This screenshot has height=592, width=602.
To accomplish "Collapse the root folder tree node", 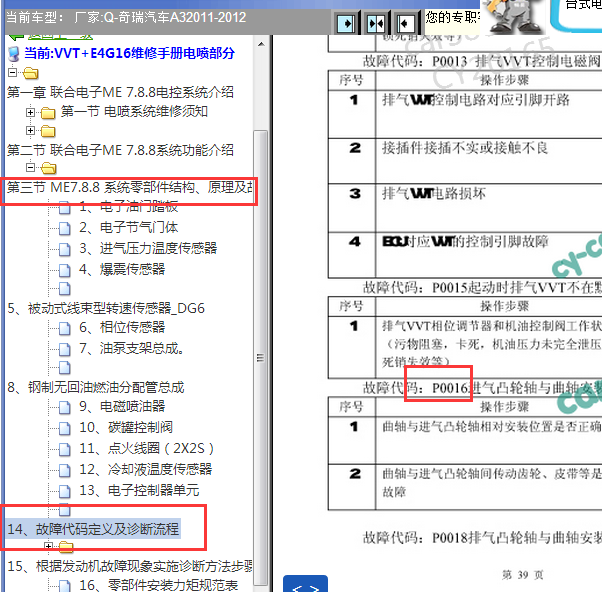I will click(x=13, y=72).
